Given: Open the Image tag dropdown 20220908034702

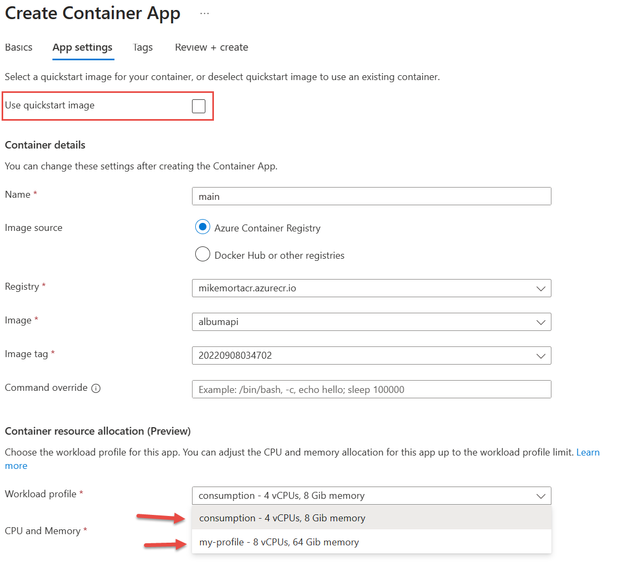Looking at the screenshot, I should (x=371, y=356).
